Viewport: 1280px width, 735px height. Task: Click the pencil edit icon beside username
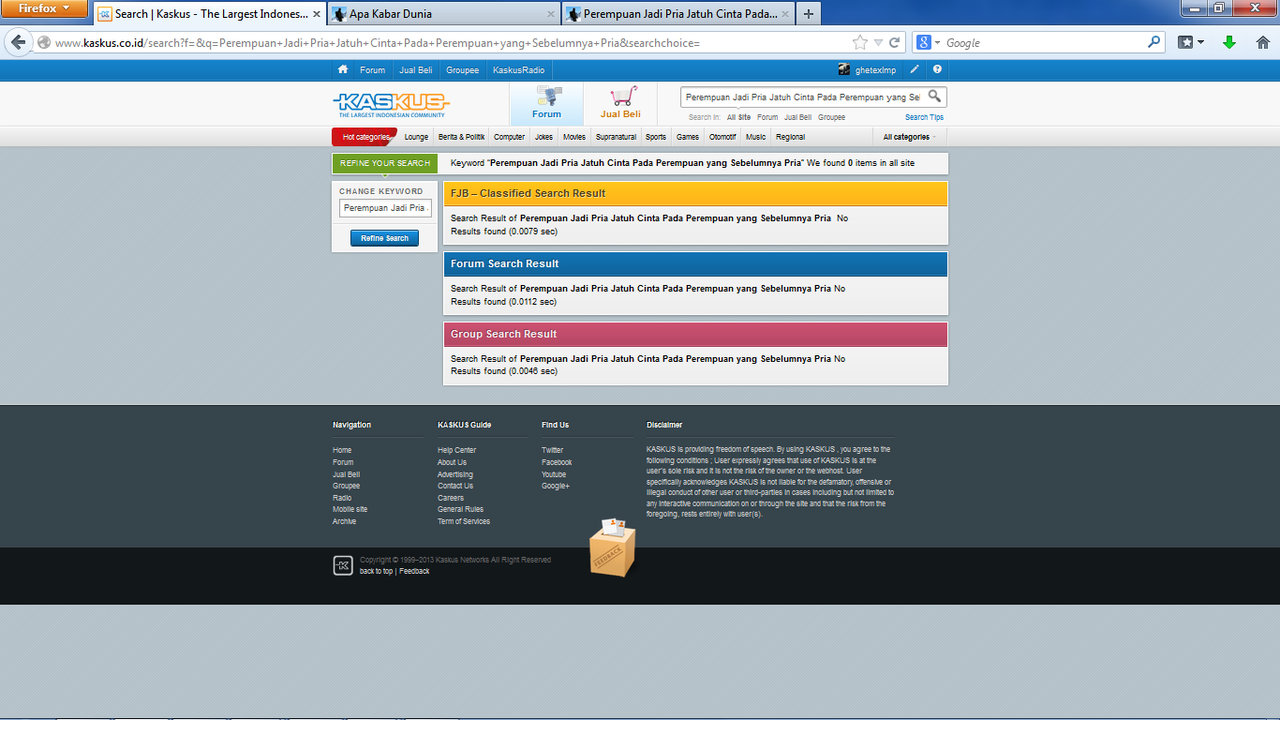(x=915, y=70)
